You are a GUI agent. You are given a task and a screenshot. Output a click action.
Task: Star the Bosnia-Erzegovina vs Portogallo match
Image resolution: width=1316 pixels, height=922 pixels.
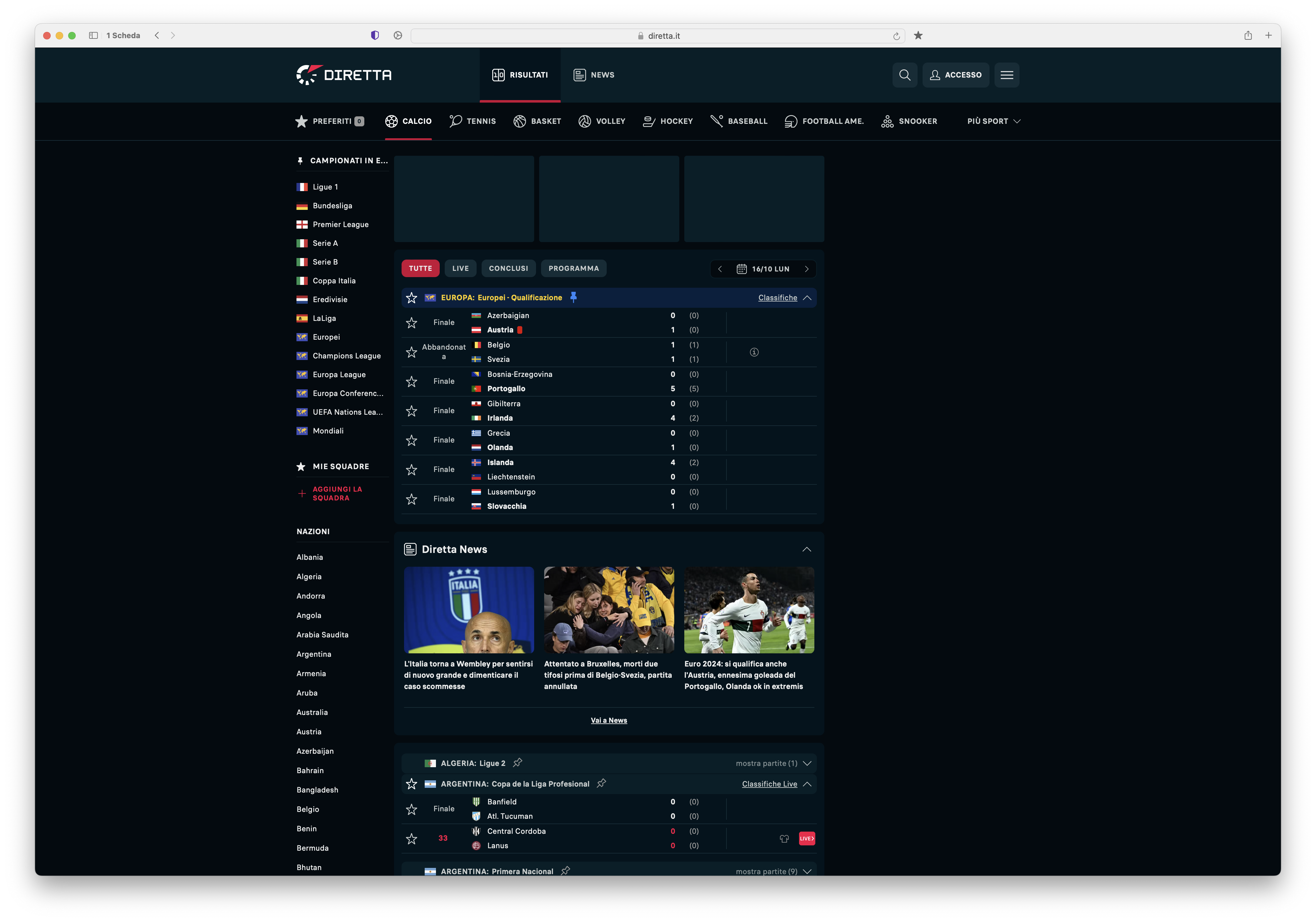coord(412,382)
